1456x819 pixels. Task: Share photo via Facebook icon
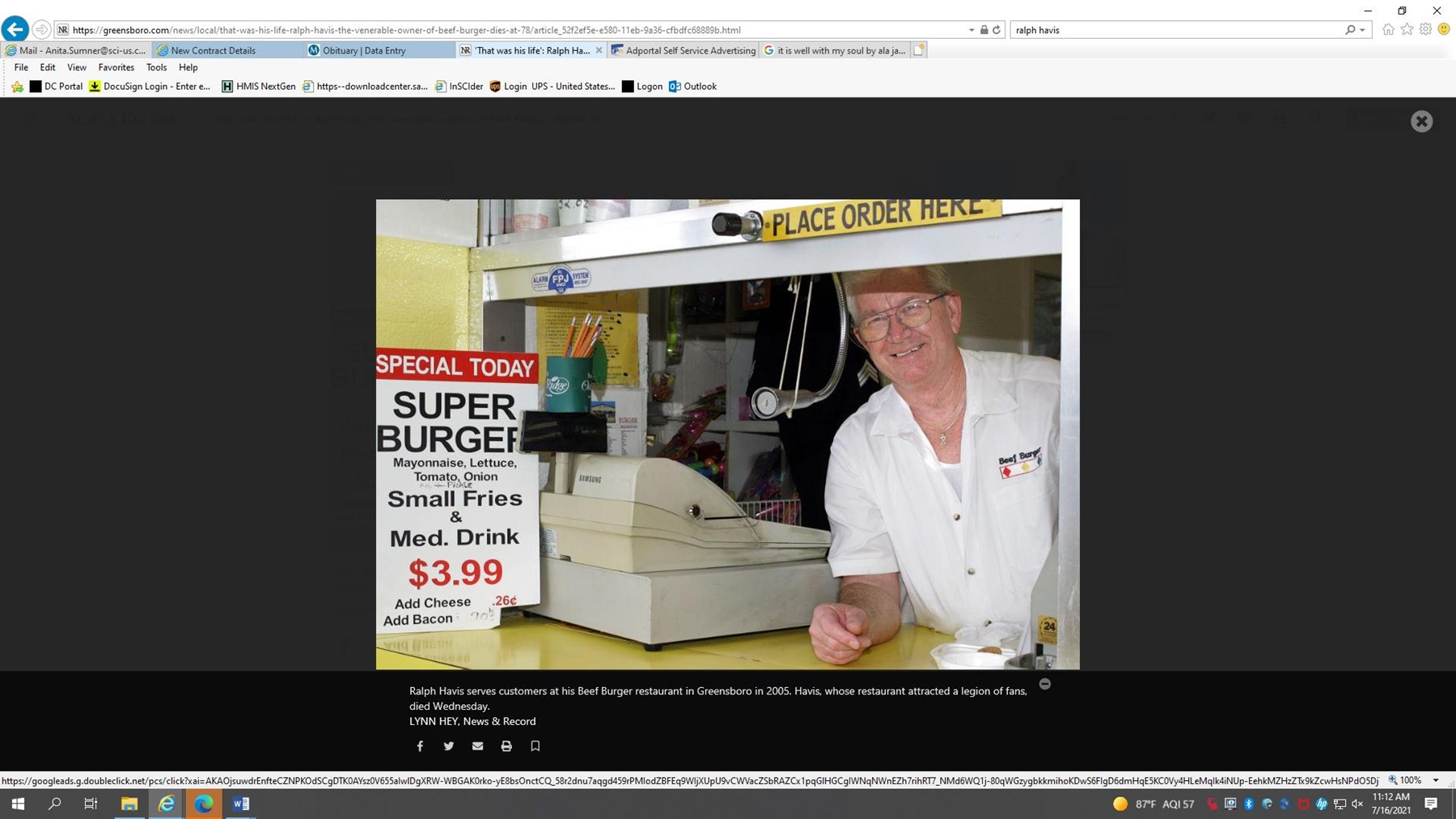pos(420,746)
